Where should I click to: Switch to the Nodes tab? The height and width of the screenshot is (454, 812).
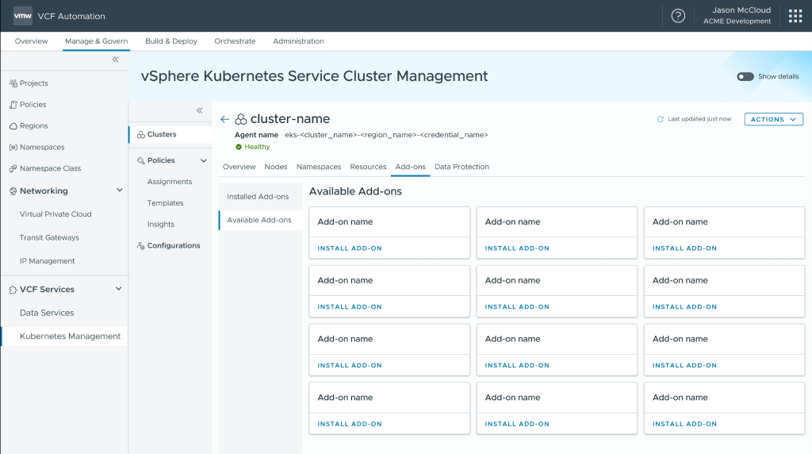pos(276,167)
